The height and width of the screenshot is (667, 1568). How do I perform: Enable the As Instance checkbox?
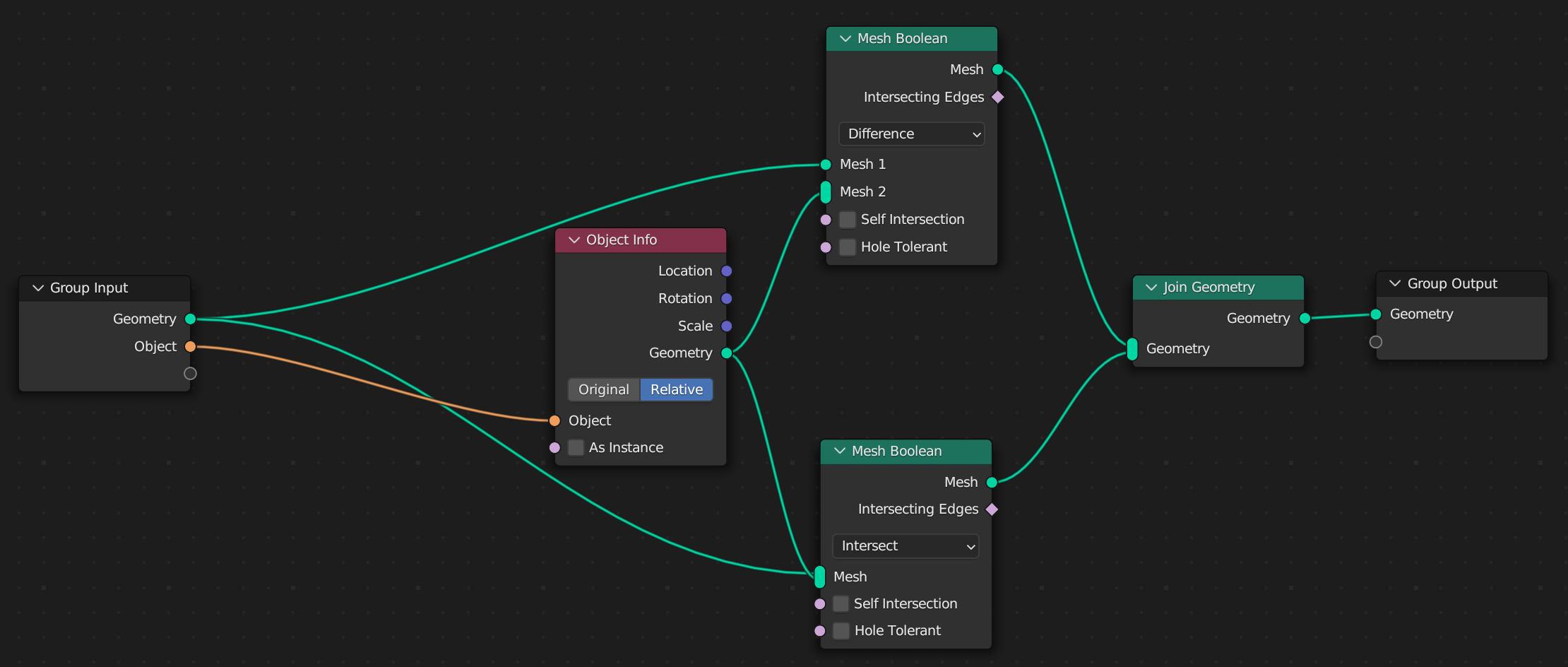point(576,447)
